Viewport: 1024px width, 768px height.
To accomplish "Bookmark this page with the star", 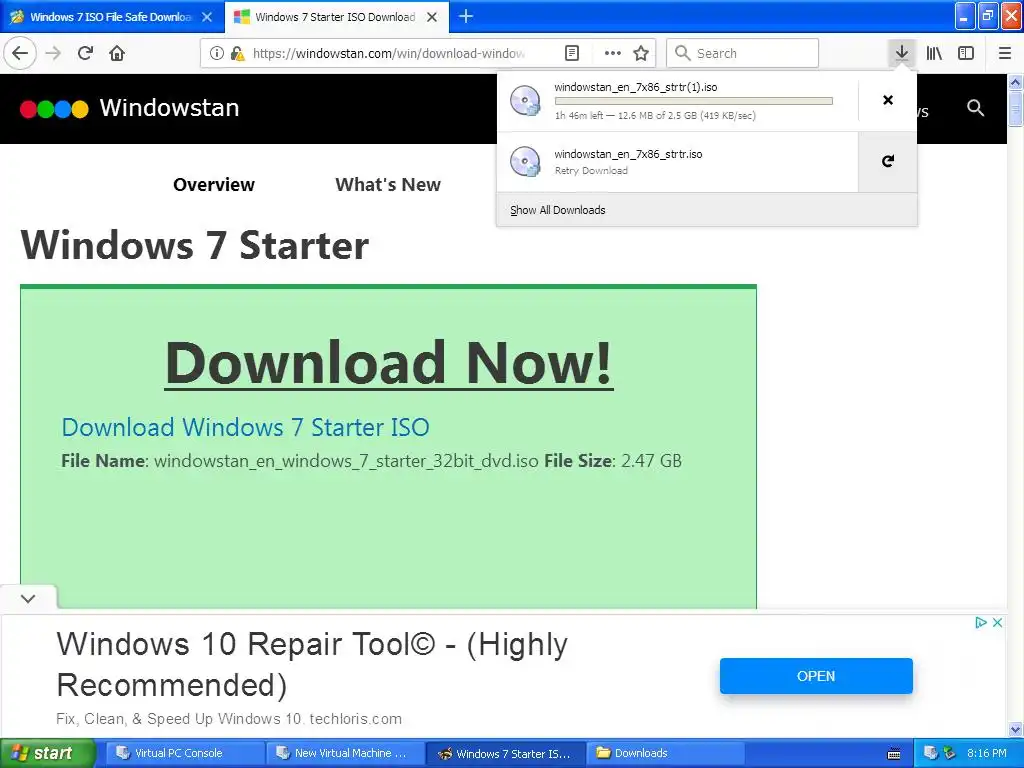I will pos(641,53).
